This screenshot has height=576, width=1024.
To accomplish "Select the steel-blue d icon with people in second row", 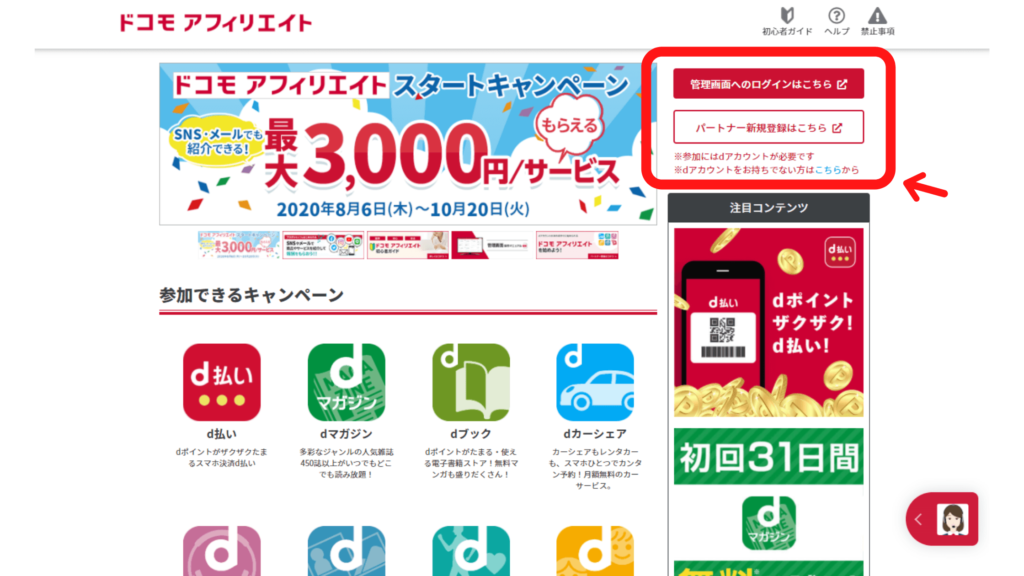I will (346, 551).
